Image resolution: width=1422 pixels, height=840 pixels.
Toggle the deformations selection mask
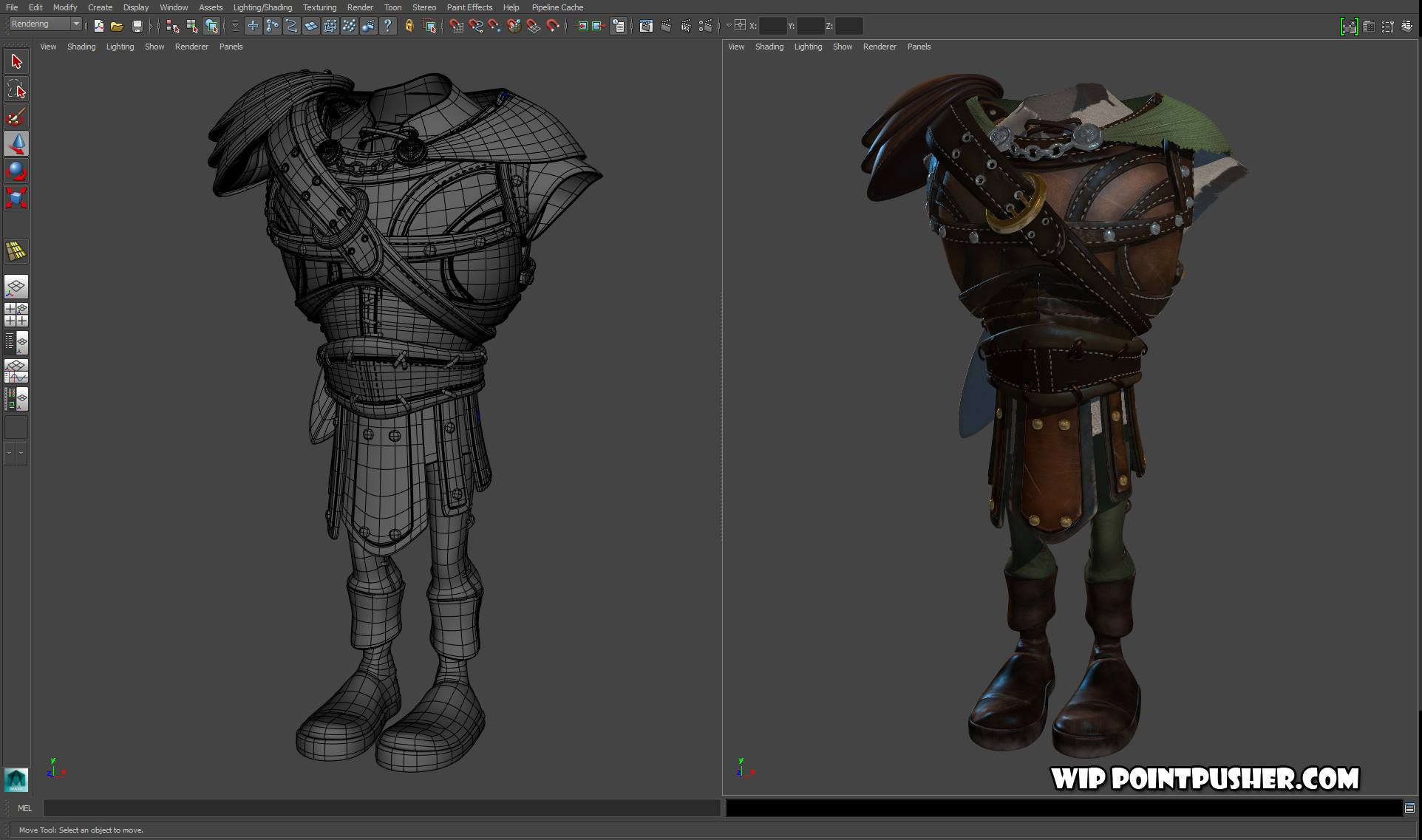pyautogui.click(x=330, y=26)
